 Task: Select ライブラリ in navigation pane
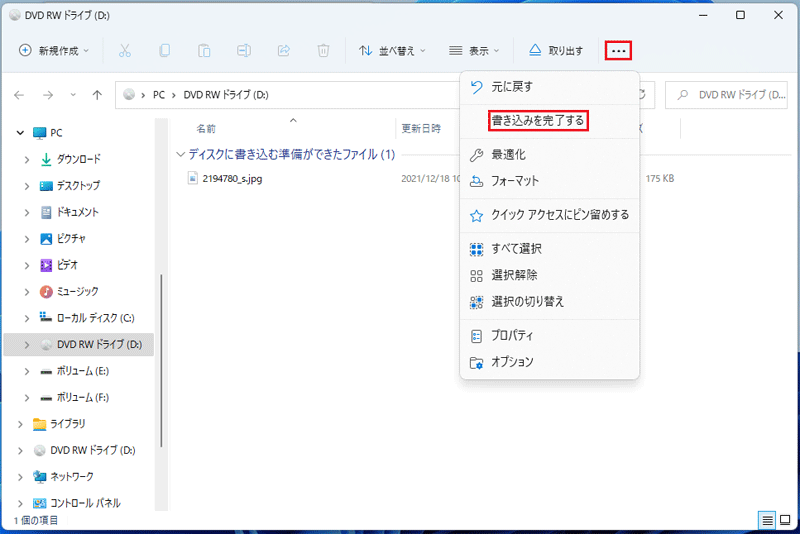(59, 424)
